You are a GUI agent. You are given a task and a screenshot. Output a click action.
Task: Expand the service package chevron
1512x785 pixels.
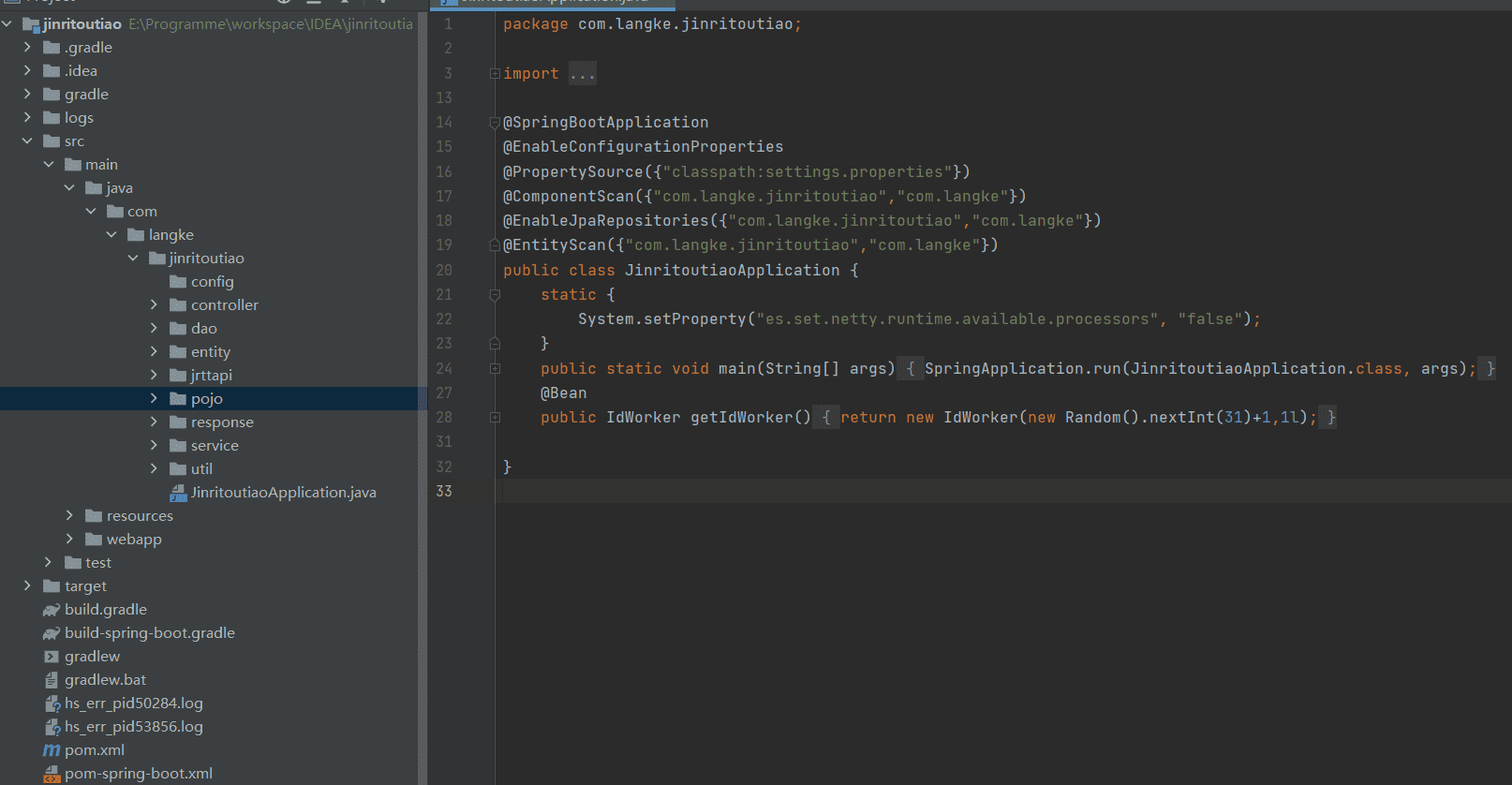154,446
